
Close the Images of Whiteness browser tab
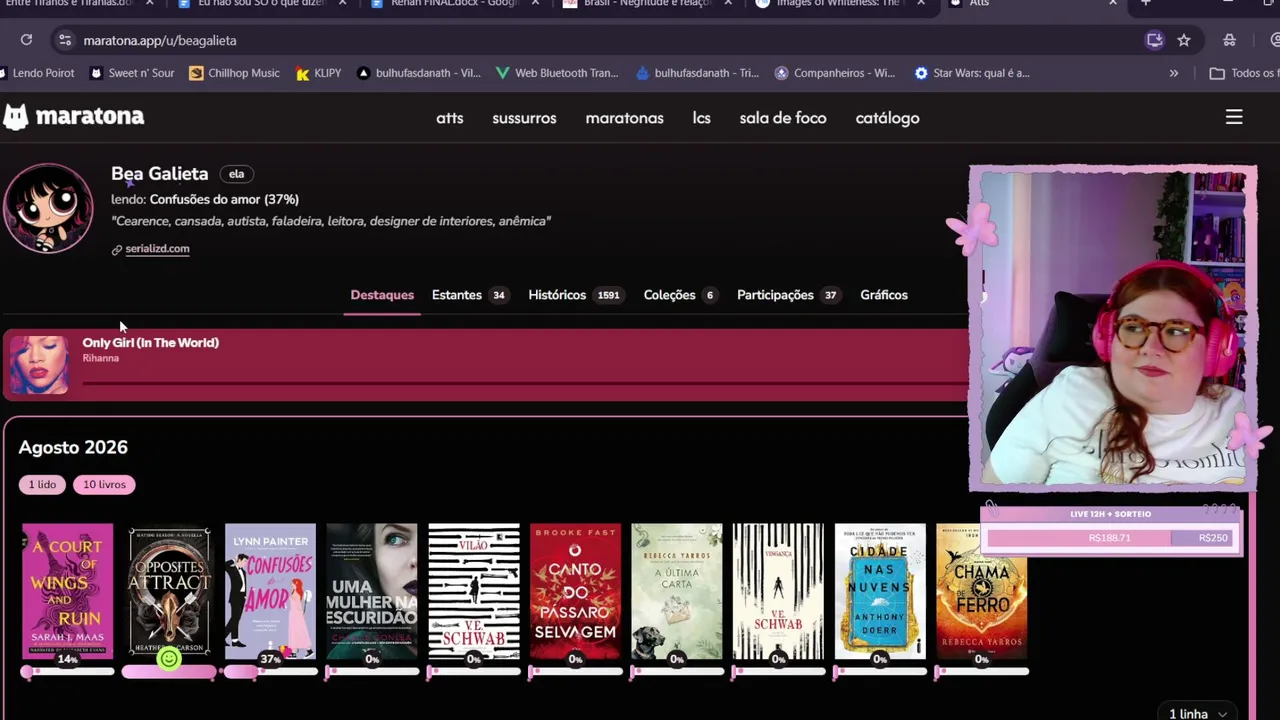tap(920, 3)
